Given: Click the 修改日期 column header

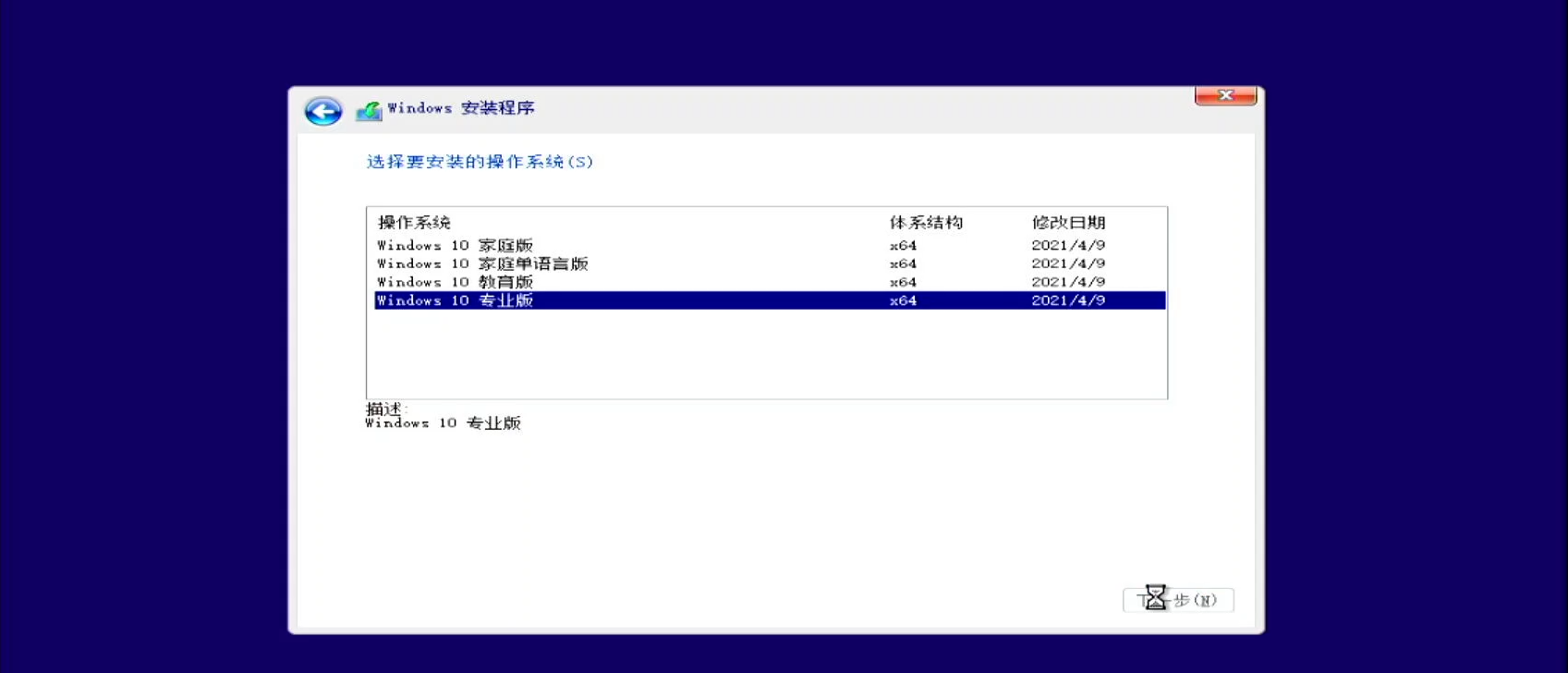Looking at the screenshot, I should coord(1068,223).
